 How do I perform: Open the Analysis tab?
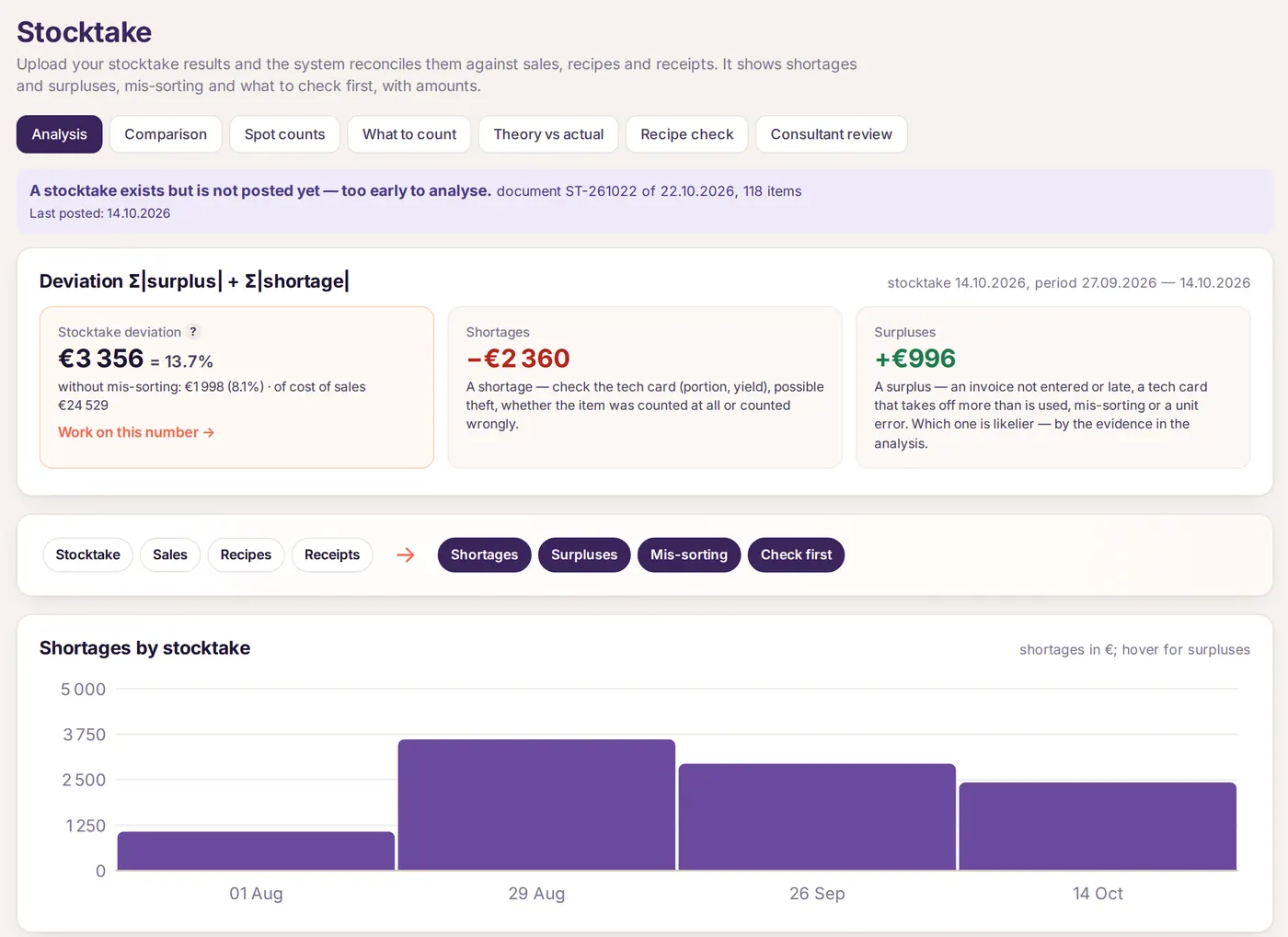[x=60, y=134]
